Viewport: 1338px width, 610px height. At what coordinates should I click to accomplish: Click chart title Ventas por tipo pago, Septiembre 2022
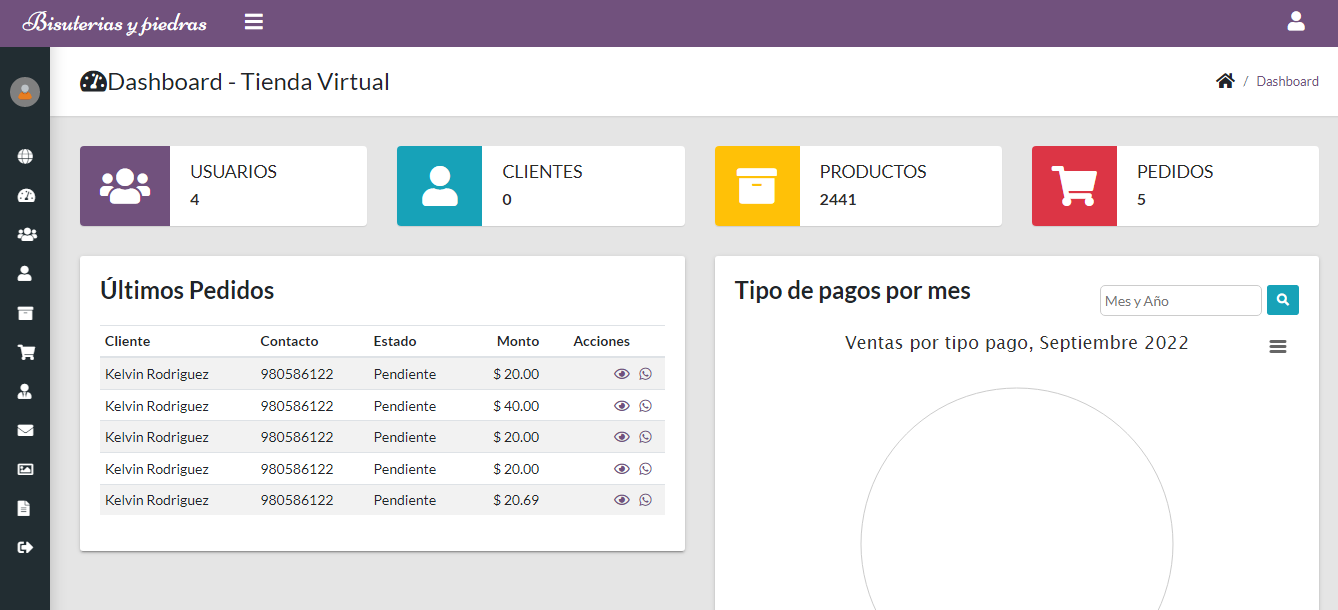pyautogui.click(x=1017, y=343)
